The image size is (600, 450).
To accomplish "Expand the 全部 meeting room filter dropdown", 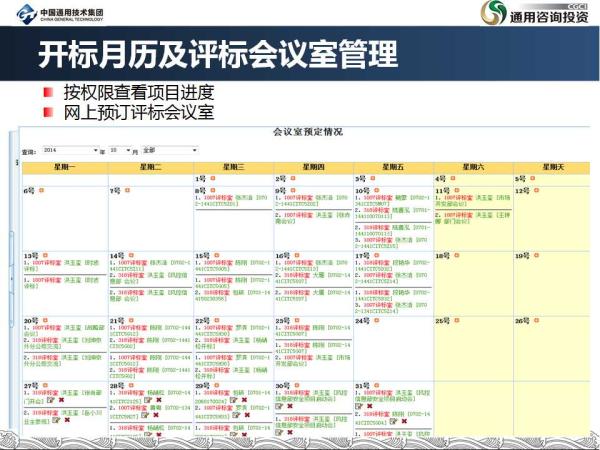I will tap(168, 149).
